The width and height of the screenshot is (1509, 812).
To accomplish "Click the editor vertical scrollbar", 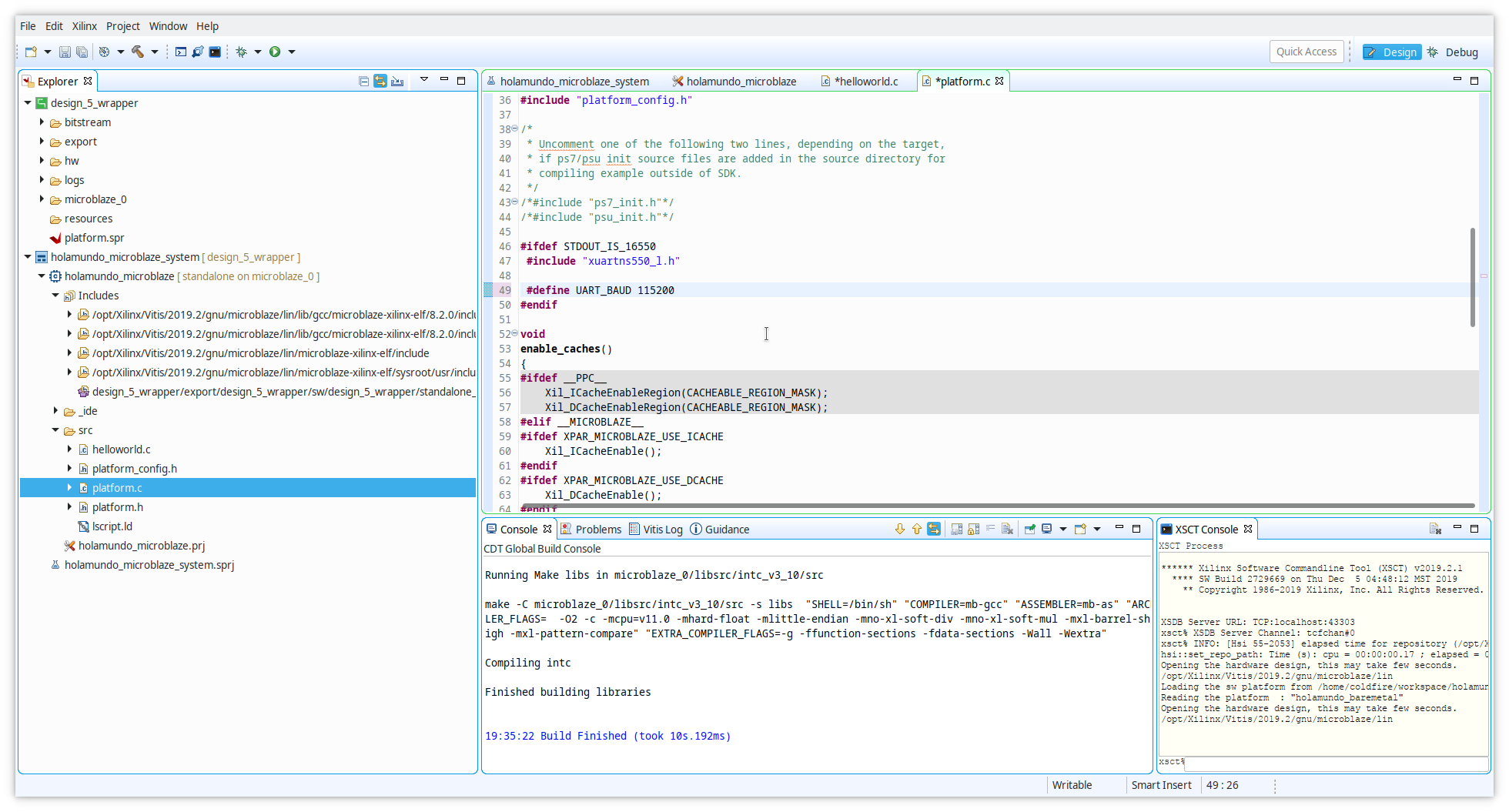I will pos(1473,277).
